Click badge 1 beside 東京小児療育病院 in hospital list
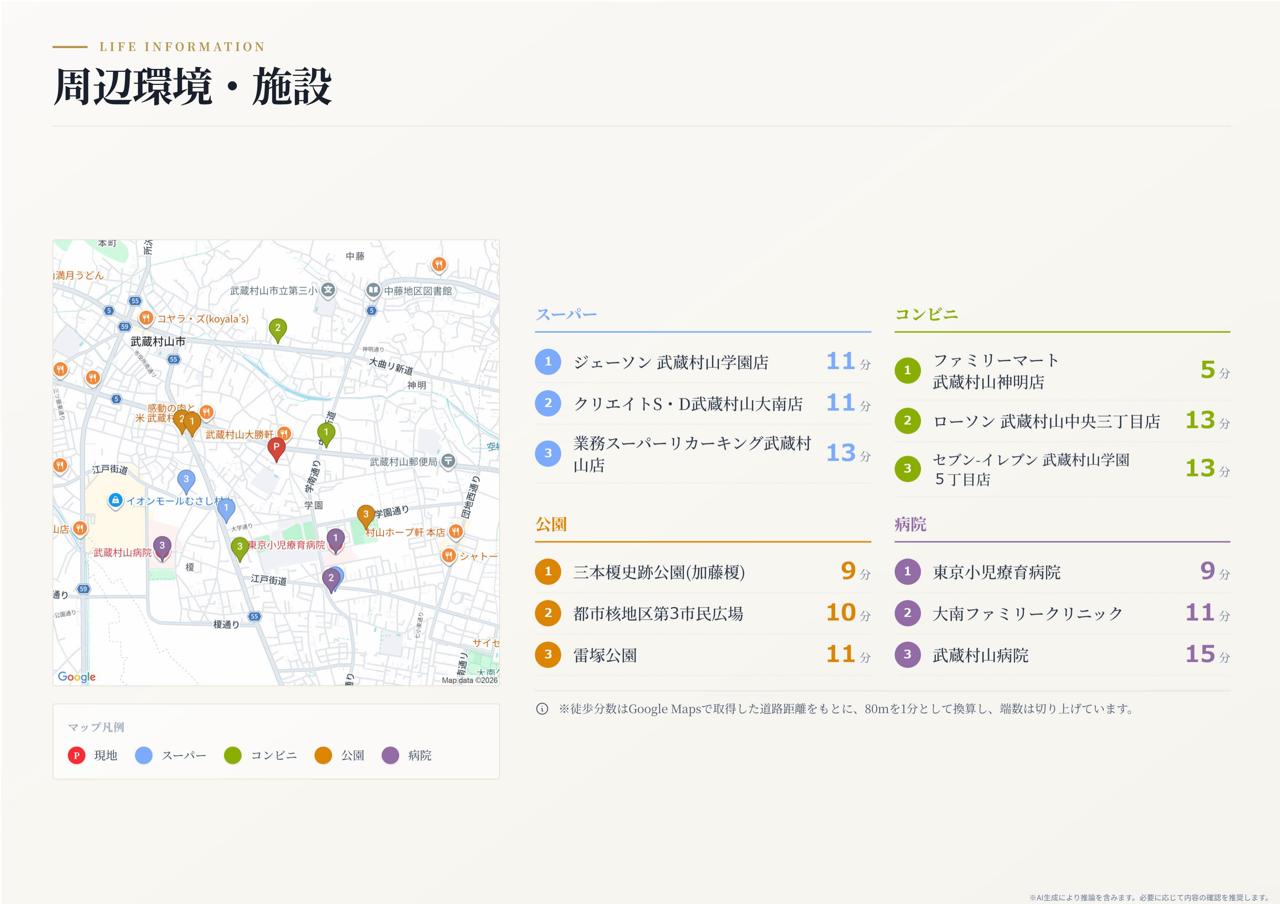 coord(907,572)
